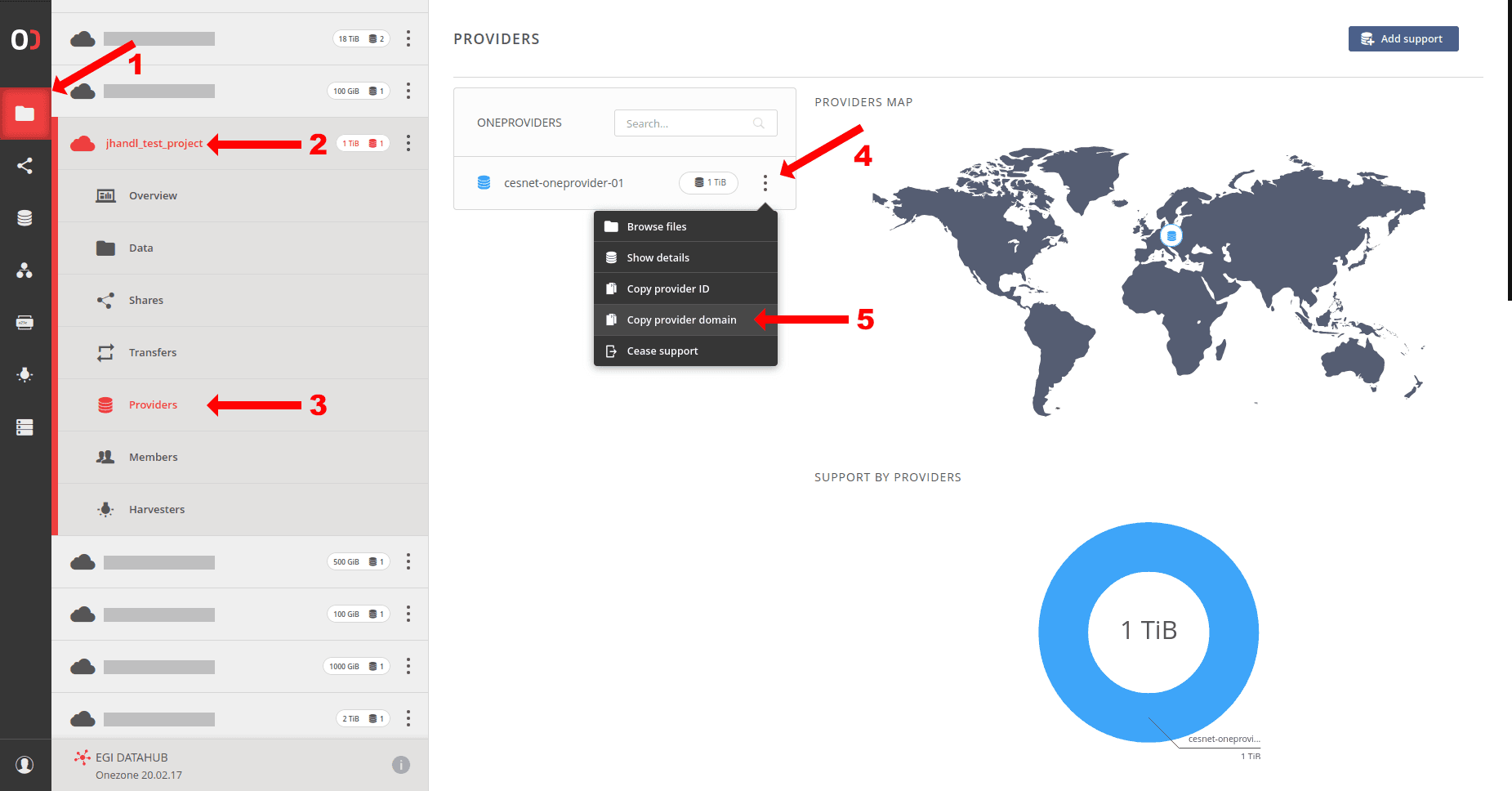The height and width of the screenshot is (791, 1512).
Task: Open the Shares icon in left sidebar
Action: click(25, 166)
